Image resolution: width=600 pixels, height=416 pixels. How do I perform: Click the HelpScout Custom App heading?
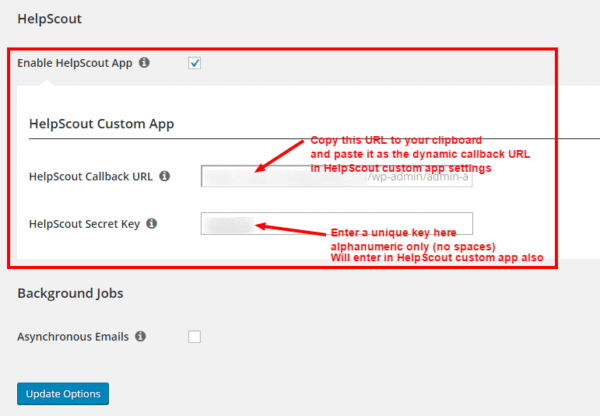(101, 124)
